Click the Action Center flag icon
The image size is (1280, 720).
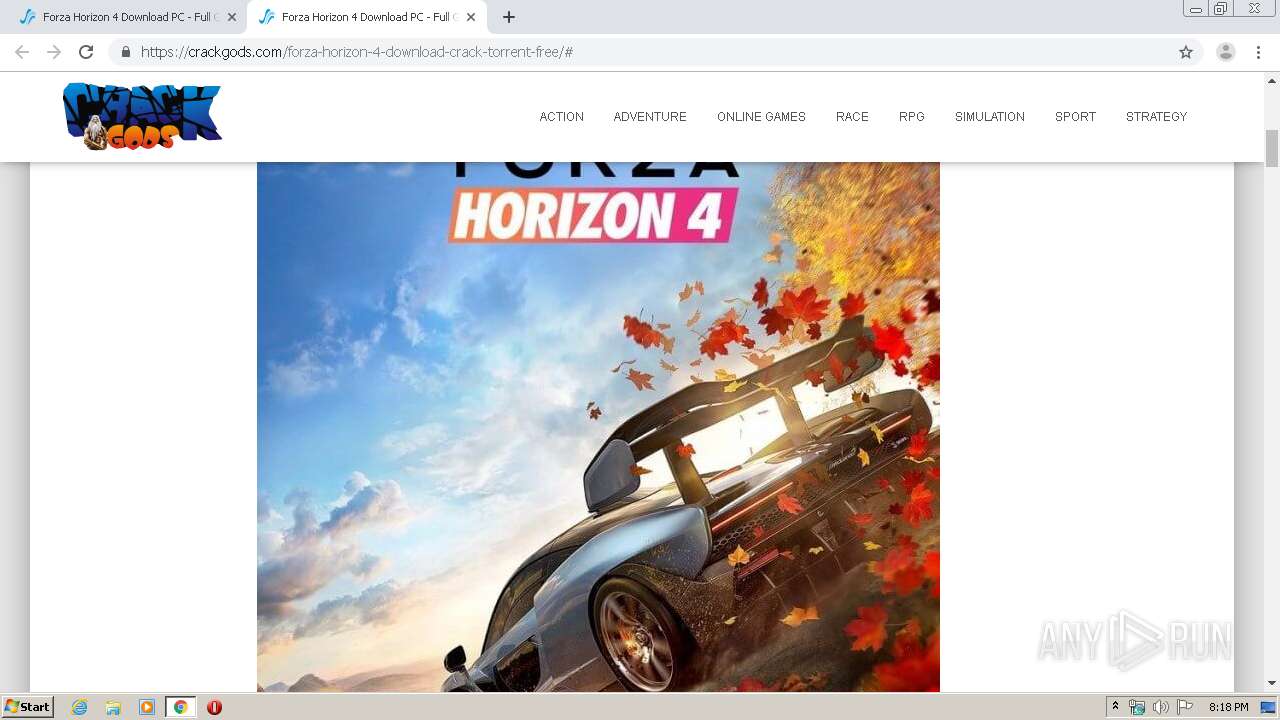[1185, 707]
